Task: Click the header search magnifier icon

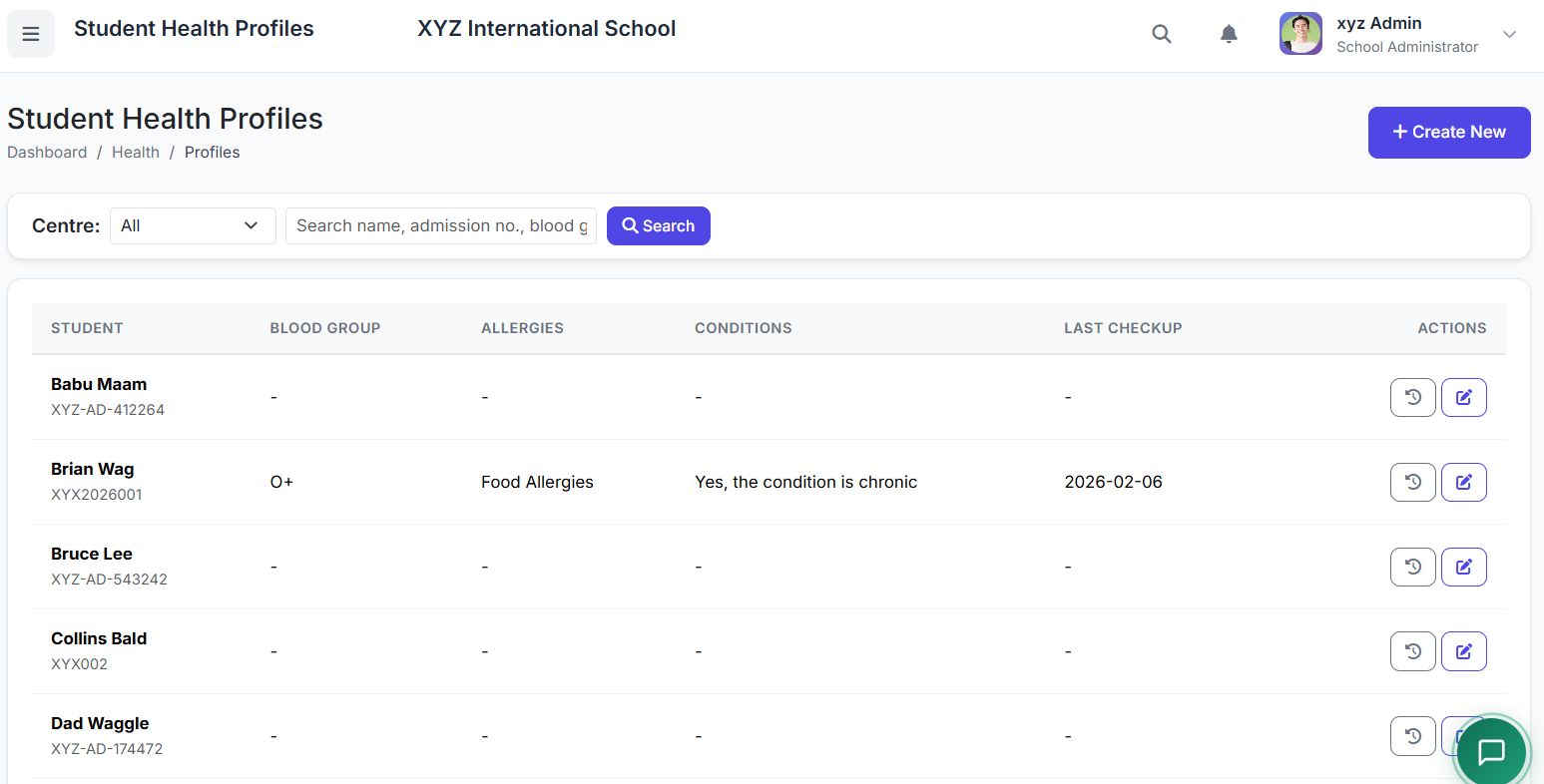Action: click(x=1162, y=34)
